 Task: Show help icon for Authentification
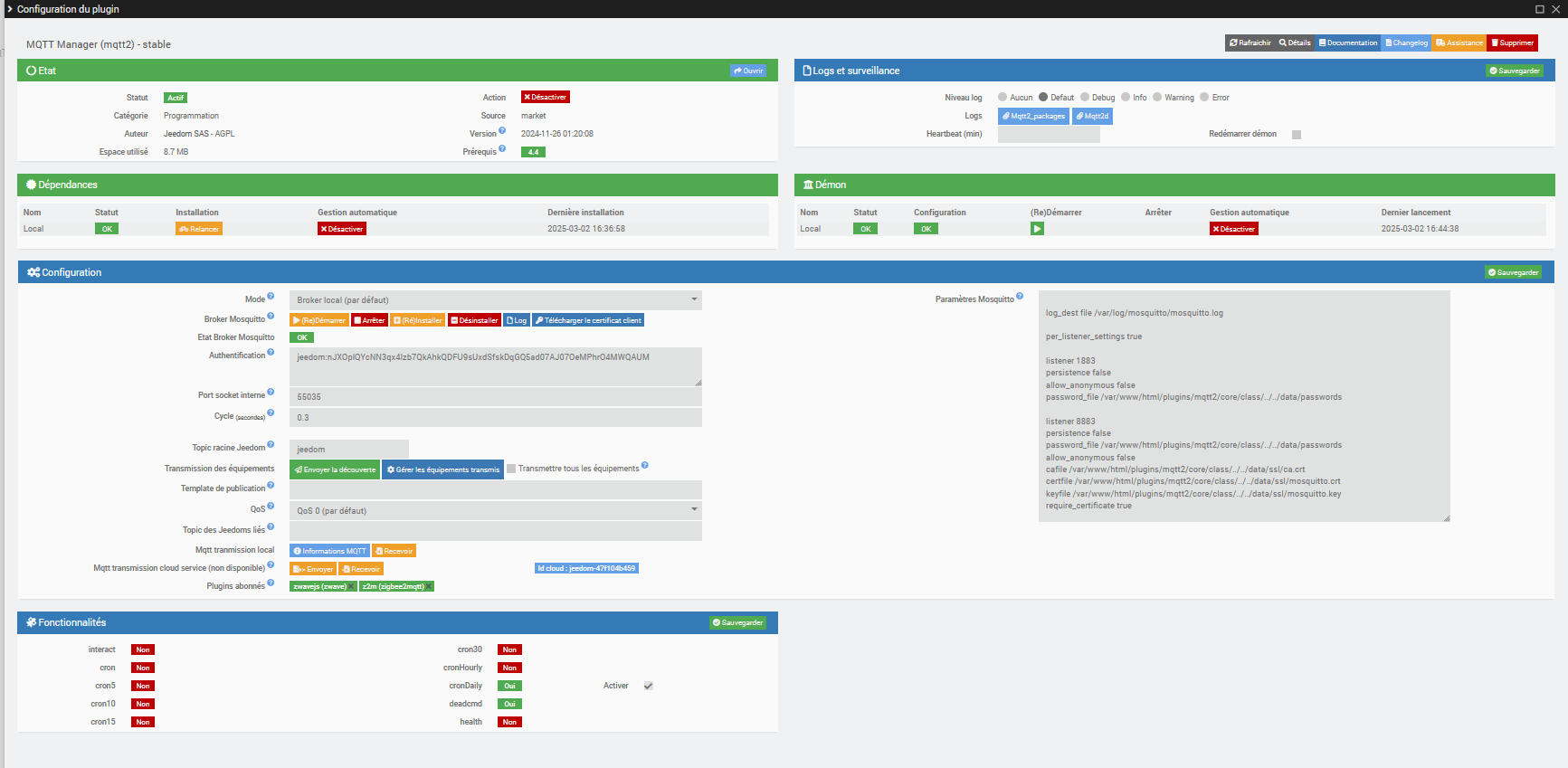point(271,354)
